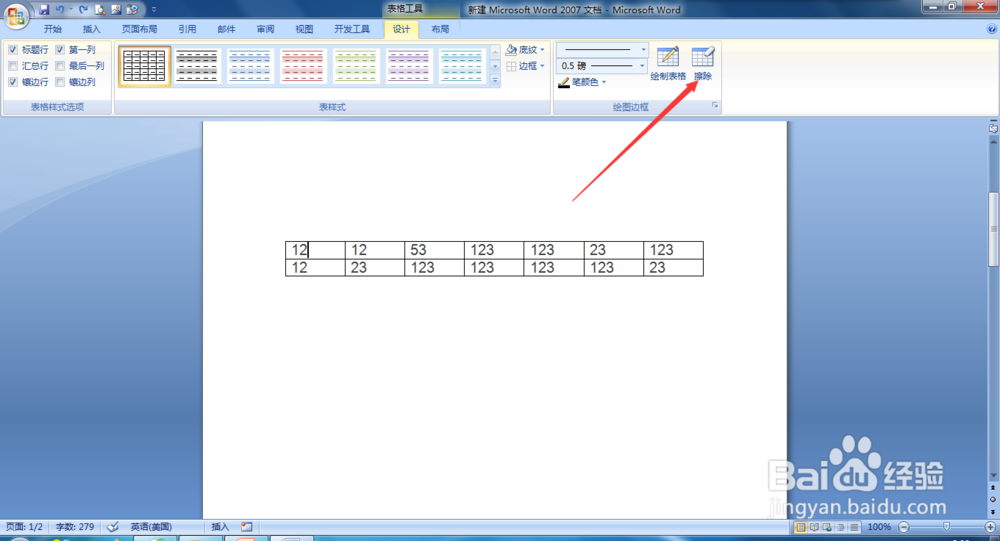Undo the last action
Screen dimensions: 1000x541
click(60, 10)
